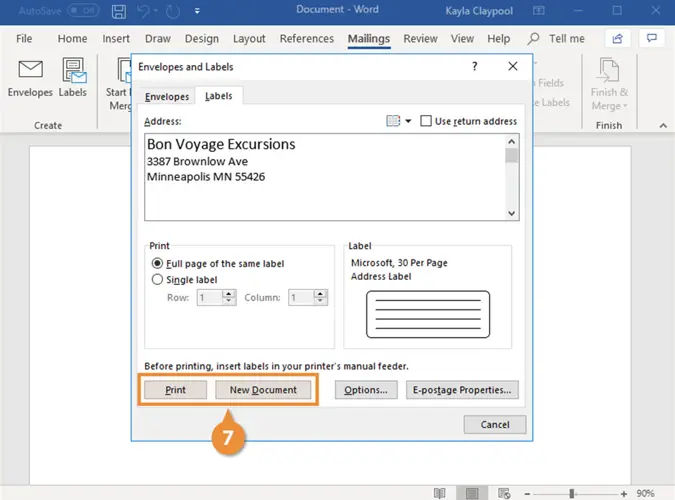The height and width of the screenshot is (500, 675).
Task: Click the zoom out minus button
Action: 527,494
